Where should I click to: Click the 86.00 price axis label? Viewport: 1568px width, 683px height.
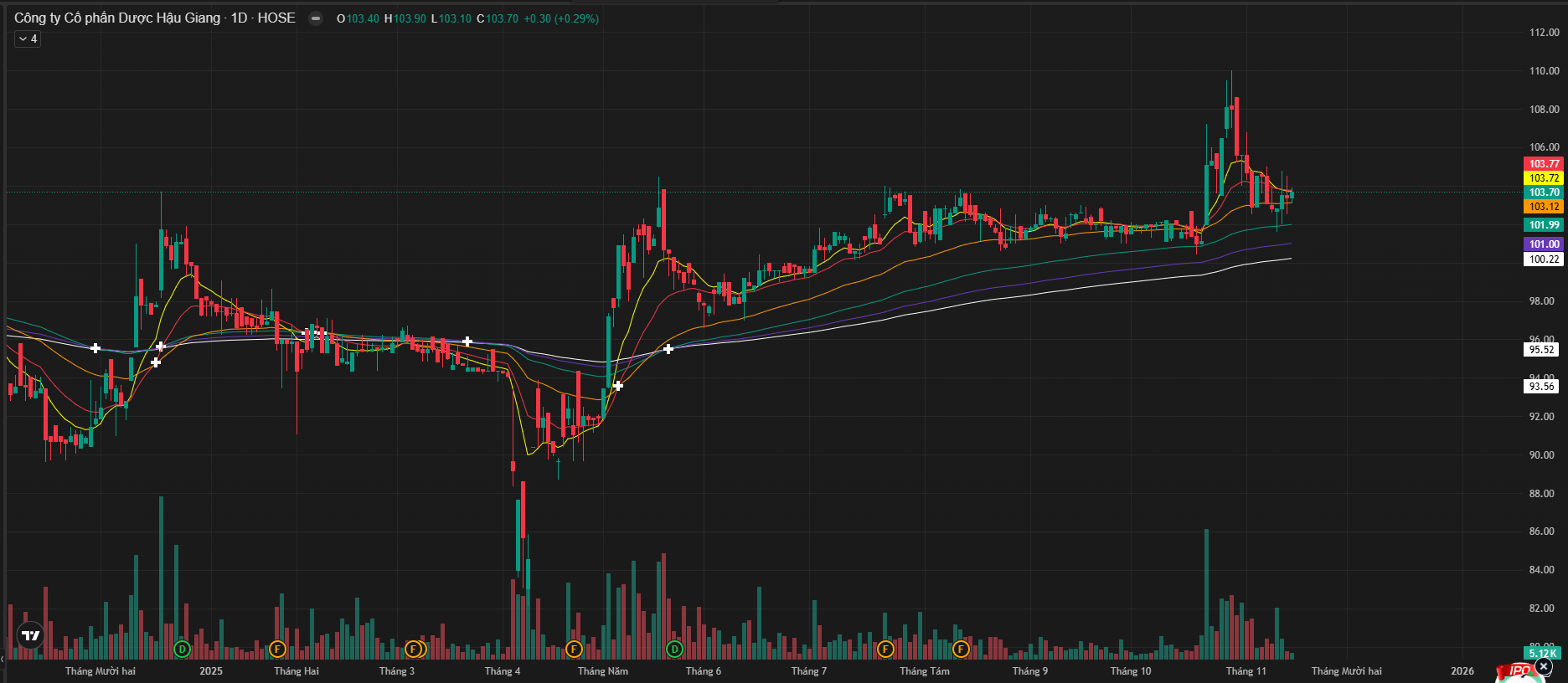point(1542,532)
